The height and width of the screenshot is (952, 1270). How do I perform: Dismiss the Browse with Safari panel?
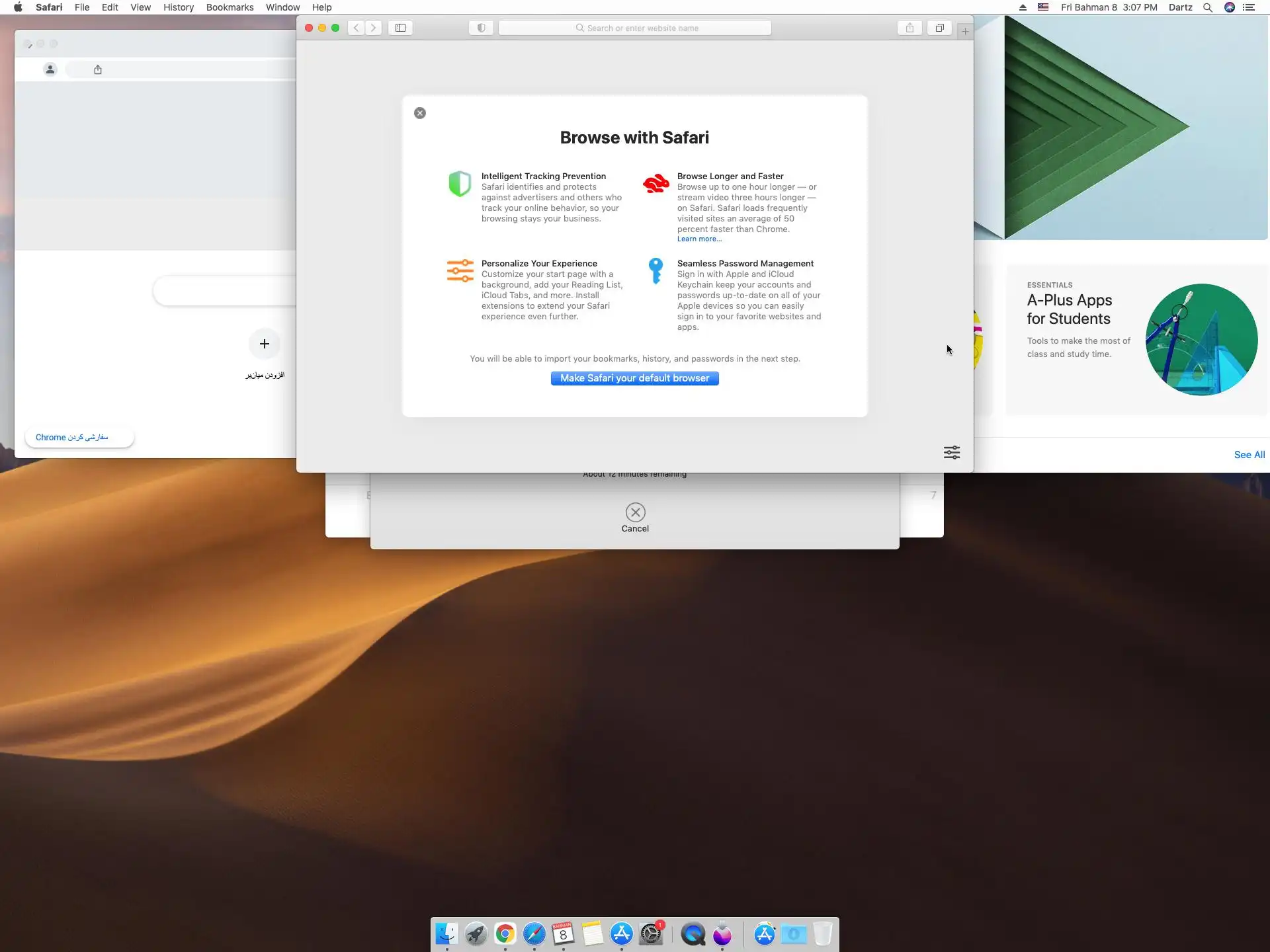click(420, 113)
